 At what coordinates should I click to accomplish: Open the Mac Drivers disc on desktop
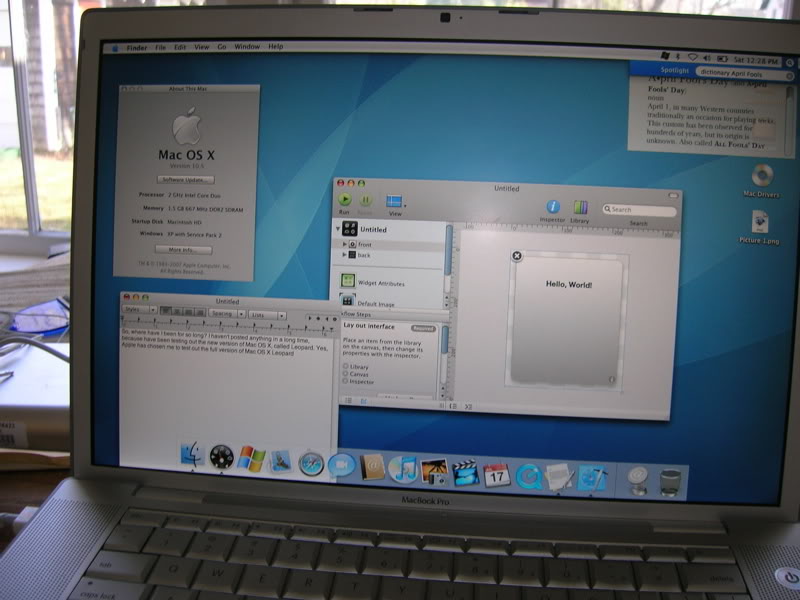[x=762, y=180]
